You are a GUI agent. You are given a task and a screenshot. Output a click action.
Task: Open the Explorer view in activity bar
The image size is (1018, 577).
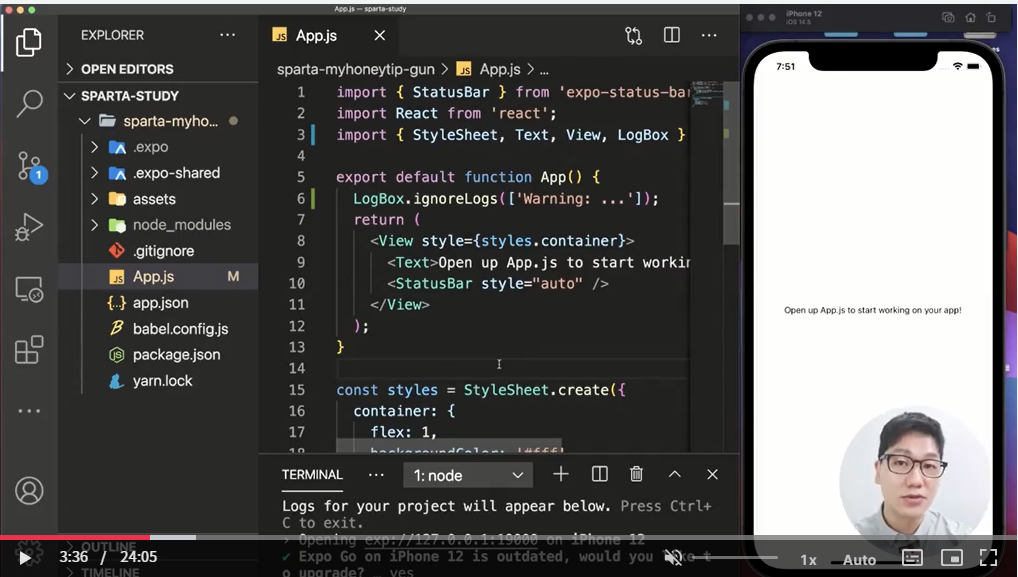click(x=29, y=43)
